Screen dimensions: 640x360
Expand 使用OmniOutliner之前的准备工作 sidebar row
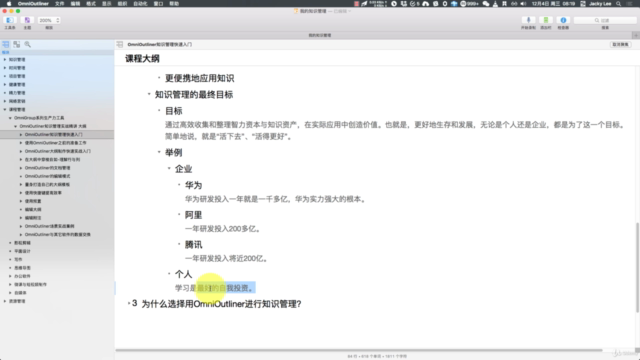click(x=21, y=143)
